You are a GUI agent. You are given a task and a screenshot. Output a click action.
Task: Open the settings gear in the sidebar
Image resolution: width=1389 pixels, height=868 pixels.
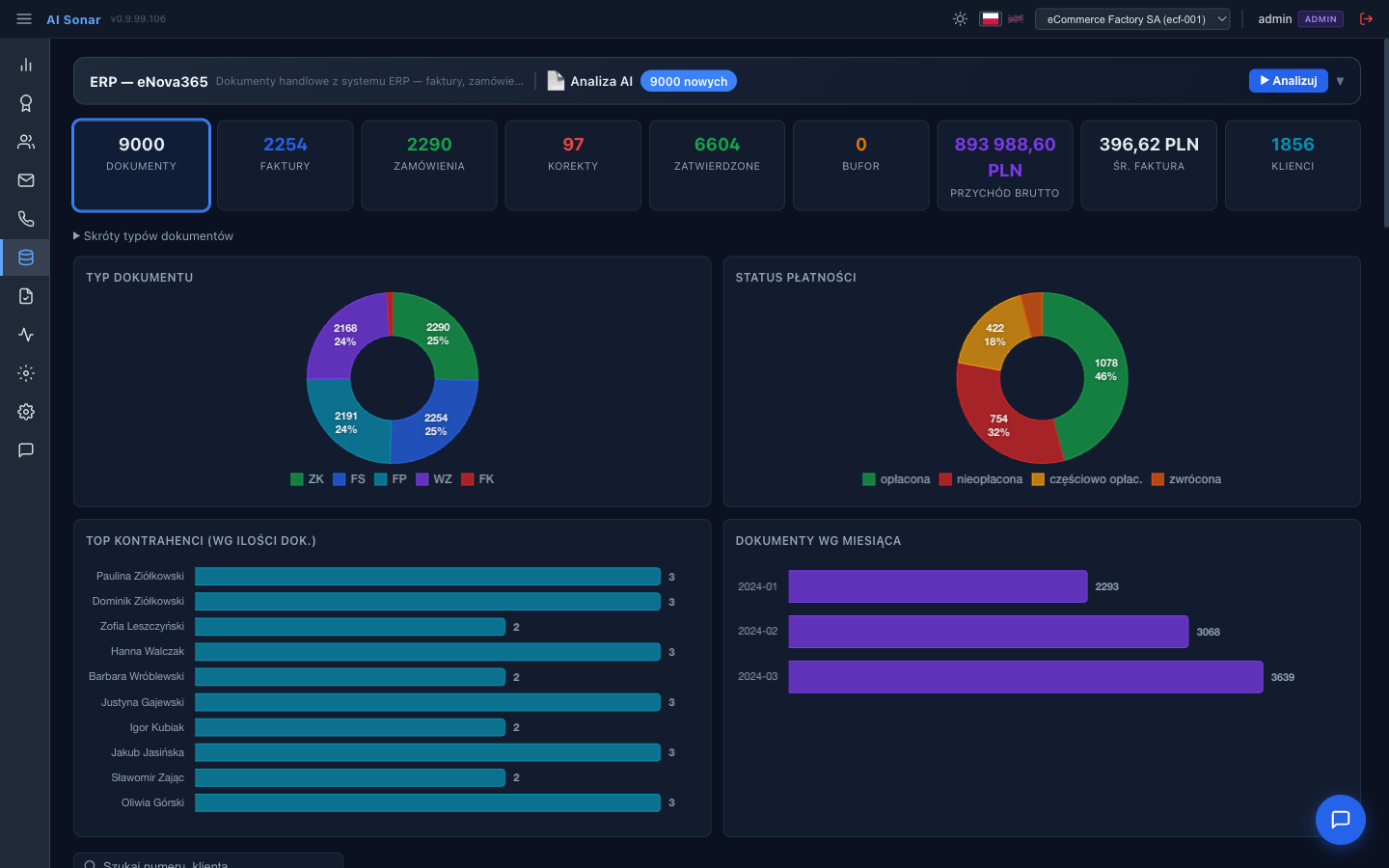[x=25, y=412]
